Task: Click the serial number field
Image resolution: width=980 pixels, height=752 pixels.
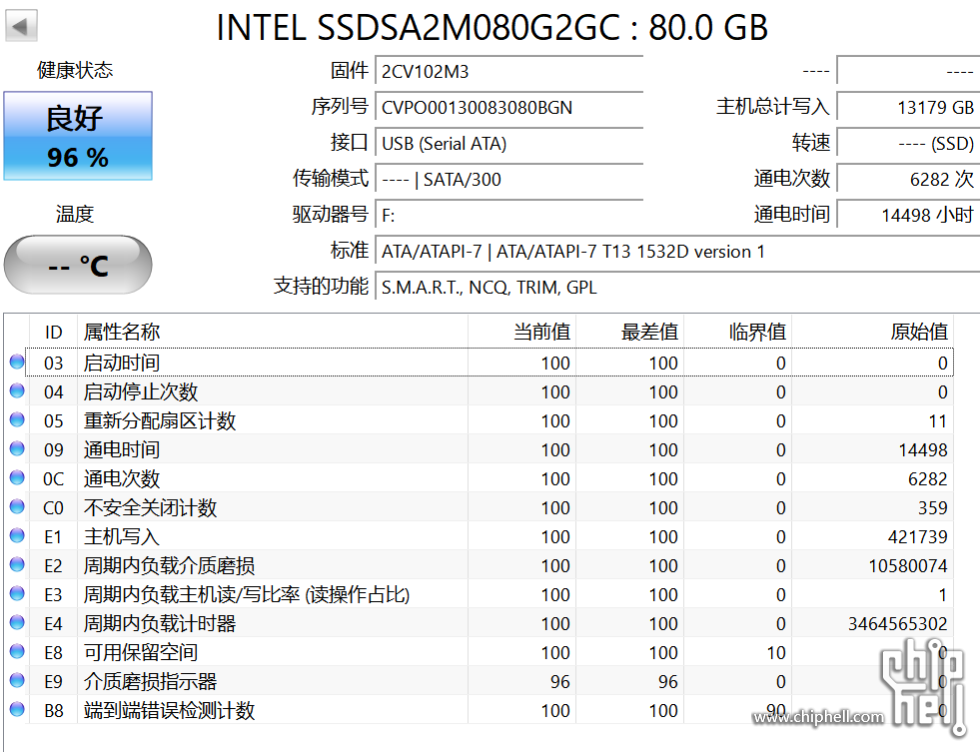Action: pyautogui.click(x=509, y=108)
